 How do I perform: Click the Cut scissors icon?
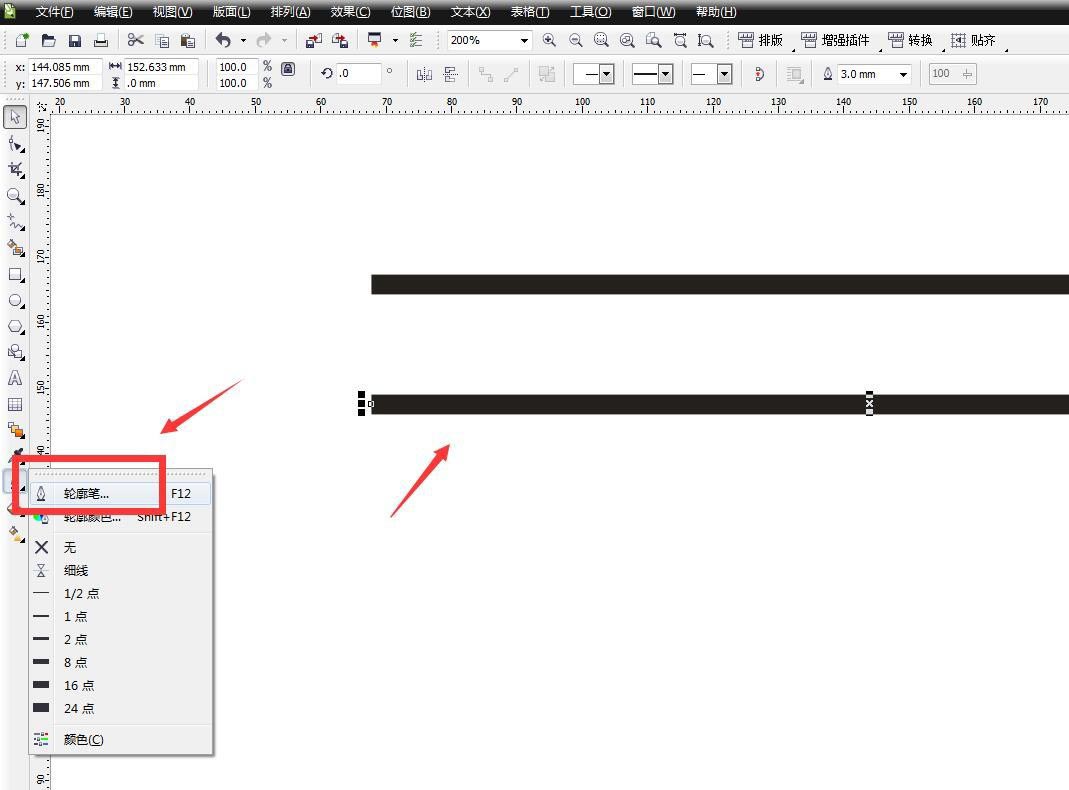(135, 41)
